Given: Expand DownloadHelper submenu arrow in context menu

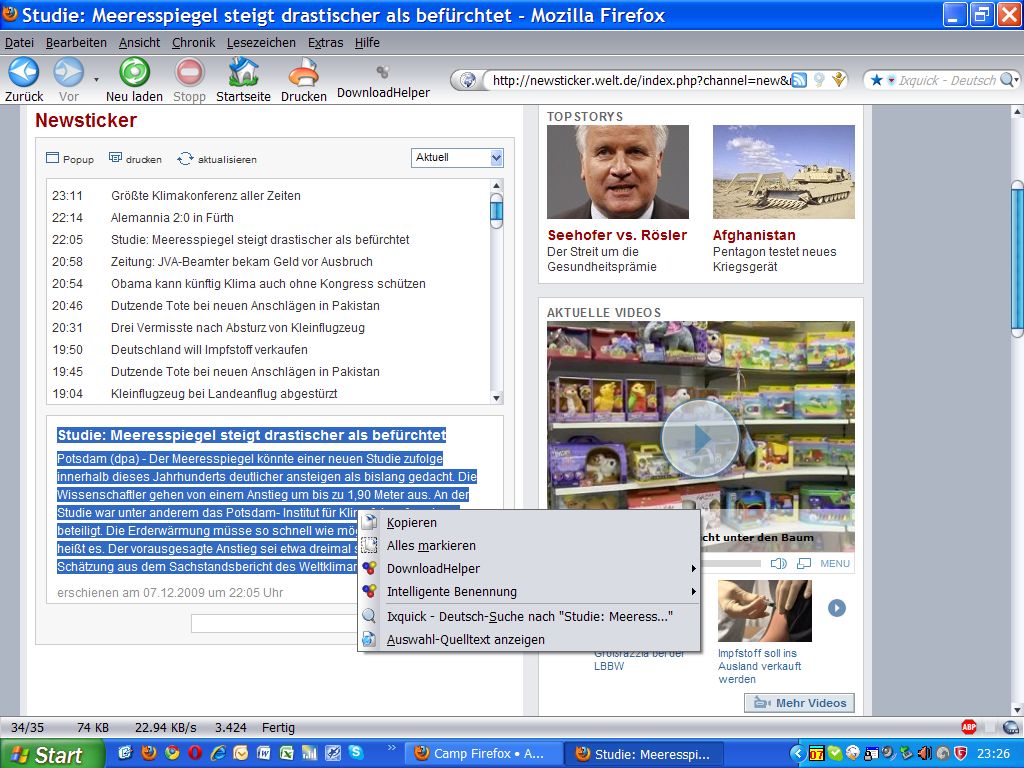Looking at the screenshot, I should coord(693,569).
